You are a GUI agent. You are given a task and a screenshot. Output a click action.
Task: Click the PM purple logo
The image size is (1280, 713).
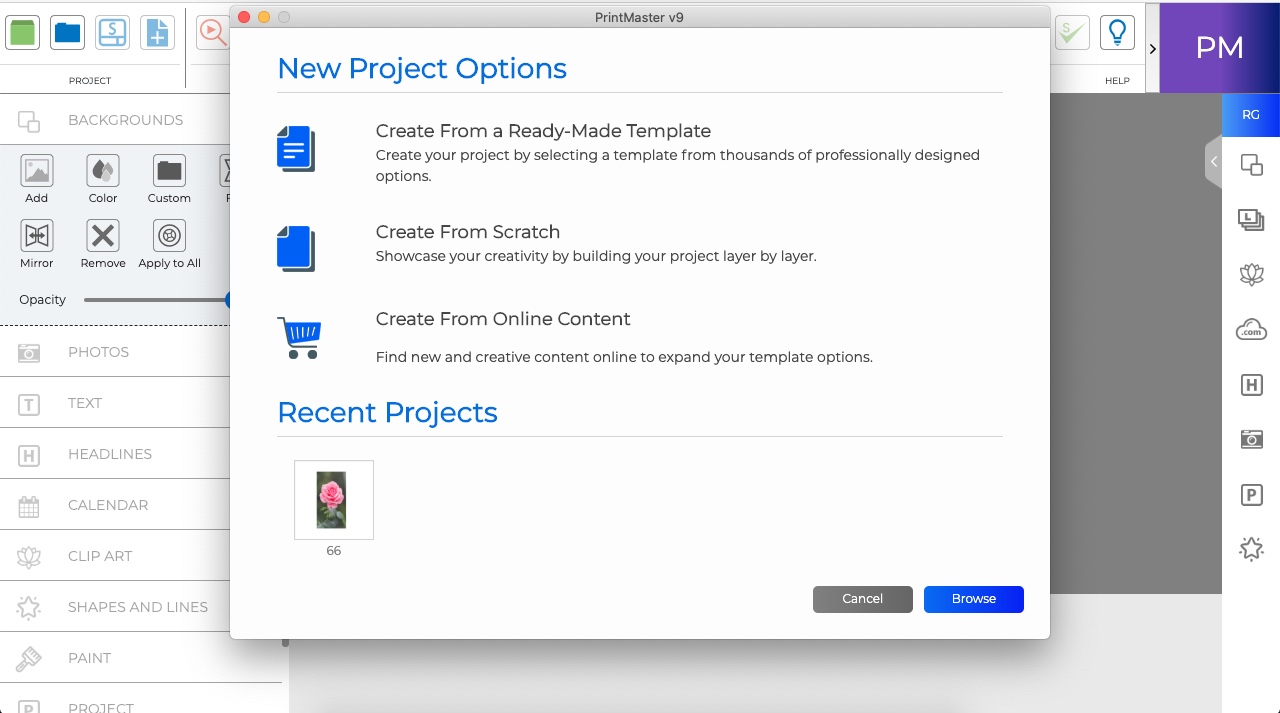click(1220, 47)
